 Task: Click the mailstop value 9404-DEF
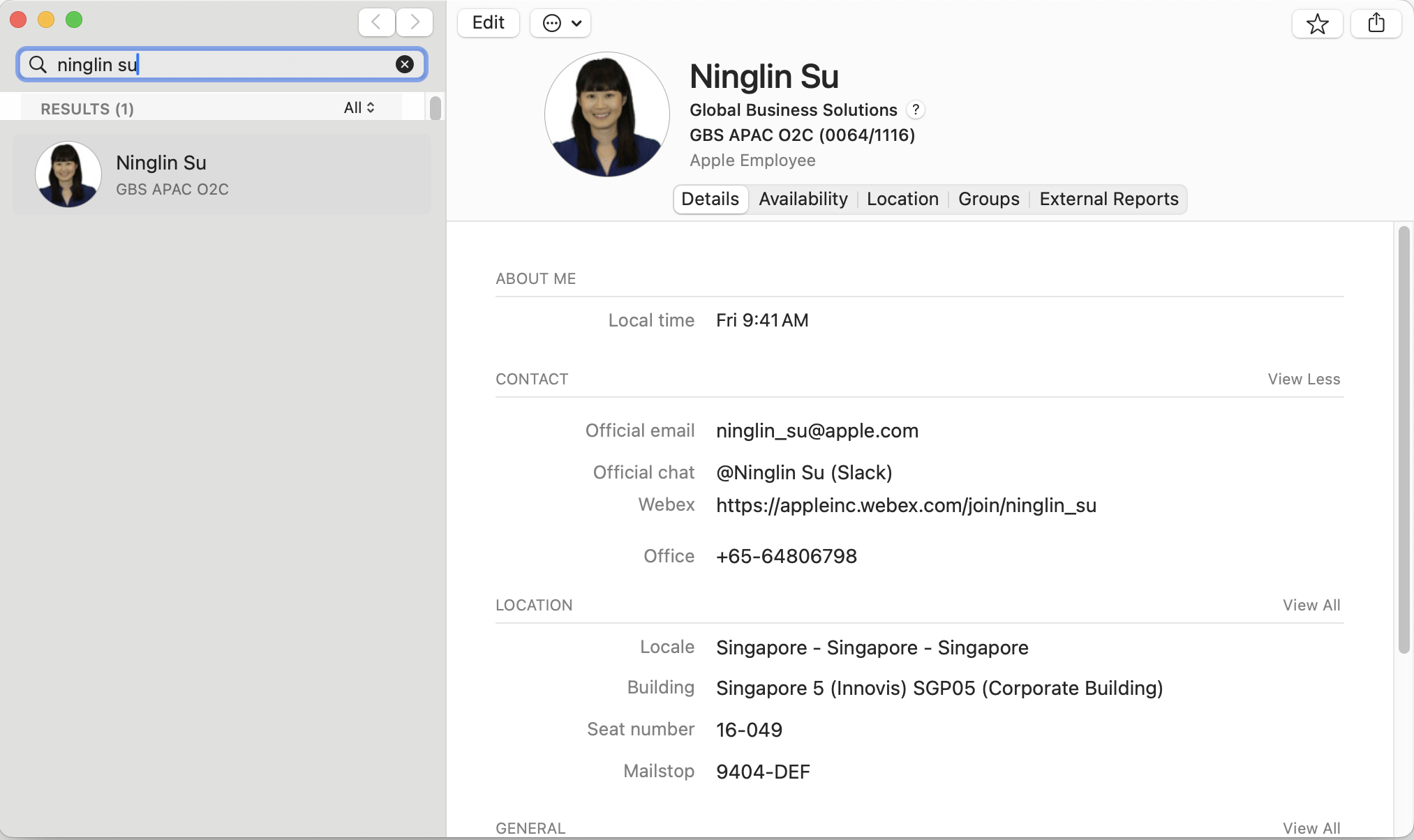(763, 772)
